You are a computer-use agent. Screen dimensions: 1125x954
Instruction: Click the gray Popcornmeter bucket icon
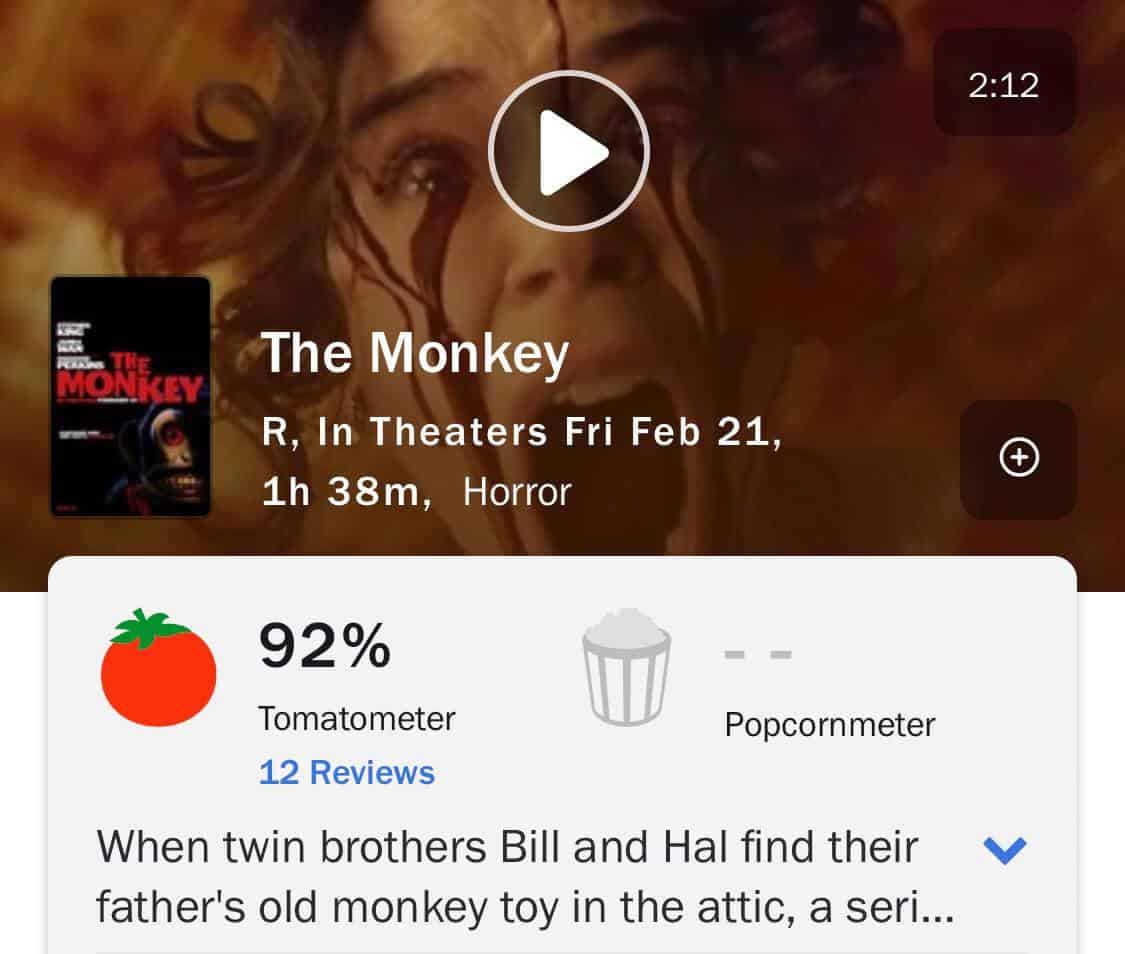(626, 667)
